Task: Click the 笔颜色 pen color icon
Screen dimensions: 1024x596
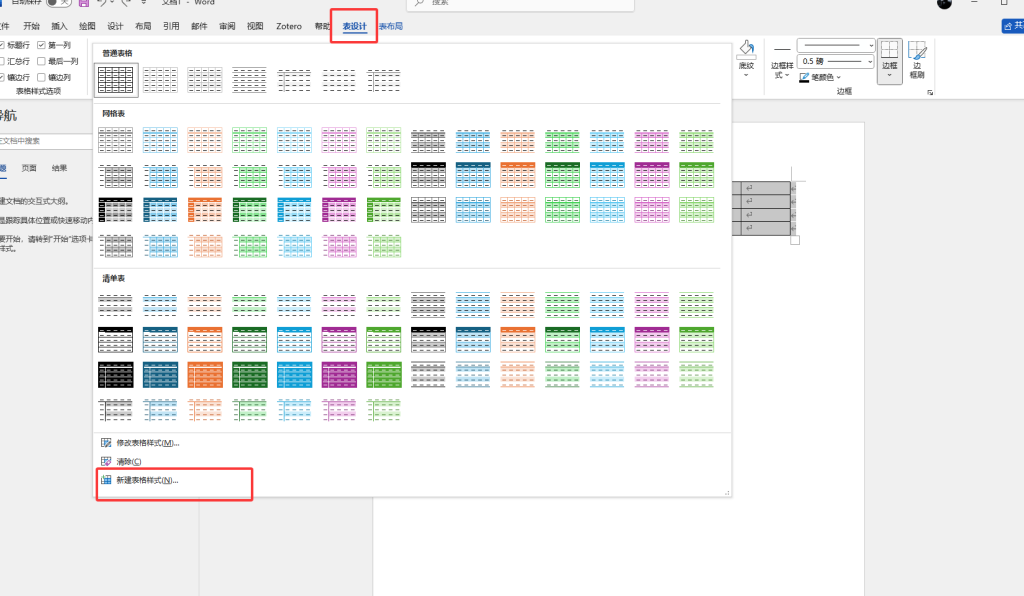Action: click(x=804, y=77)
